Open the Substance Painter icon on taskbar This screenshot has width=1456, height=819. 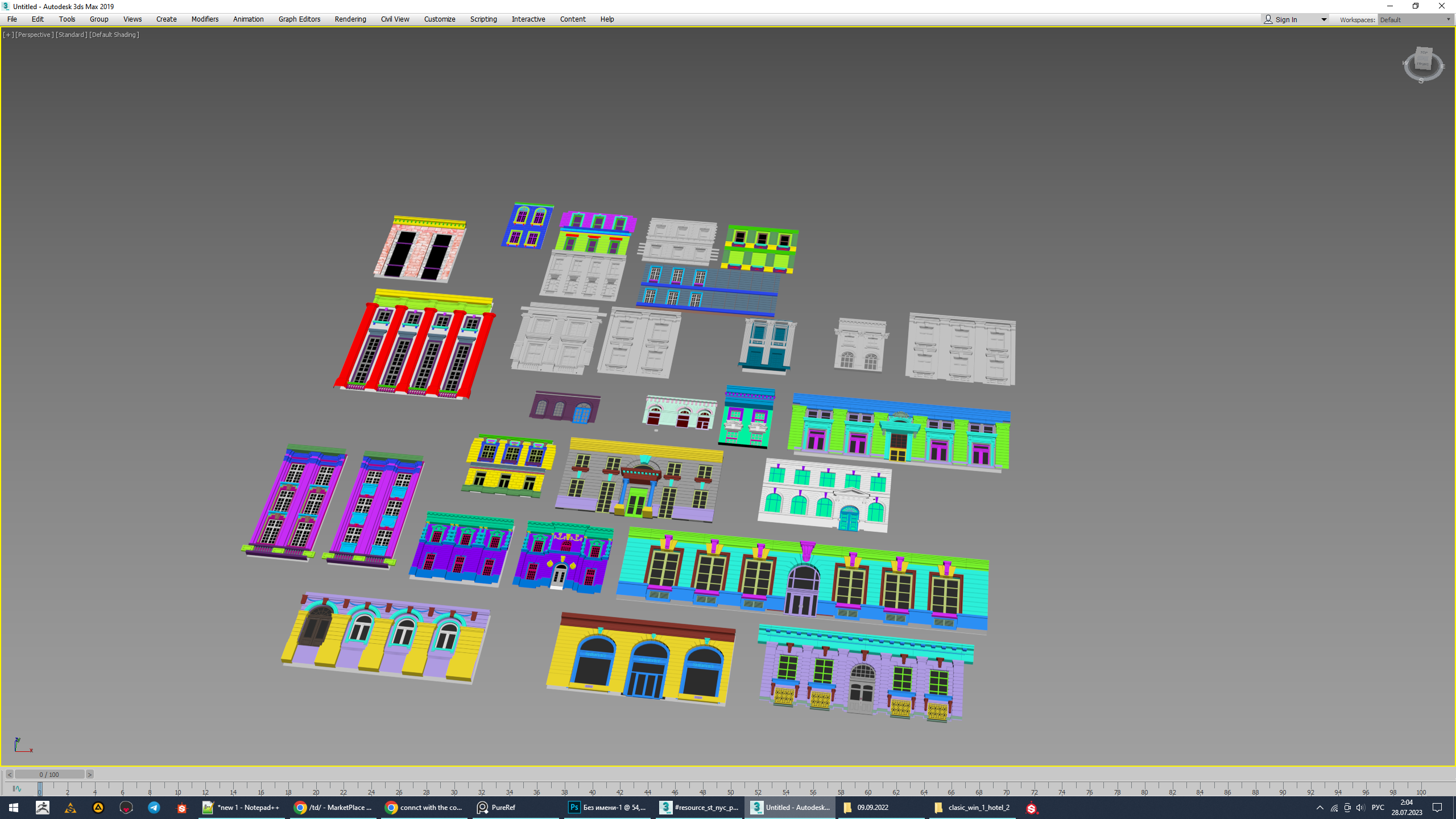[x=1032, y=808]
